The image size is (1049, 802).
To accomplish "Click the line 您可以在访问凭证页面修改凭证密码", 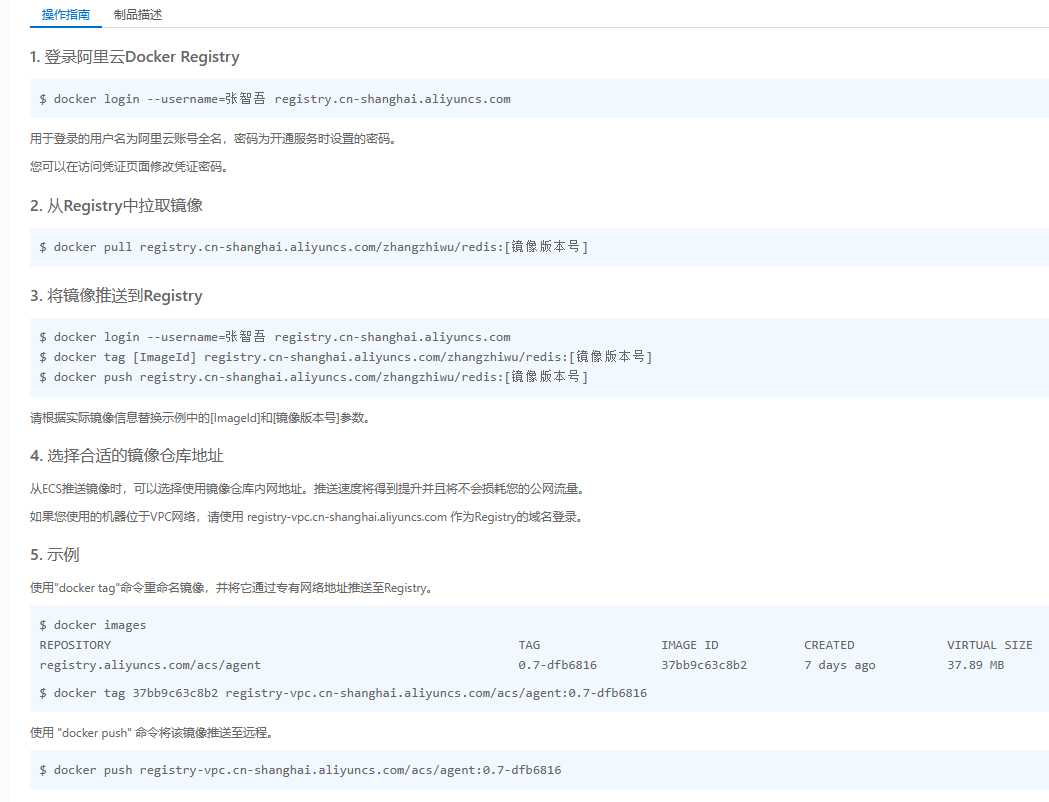I will click(x=129, y=167).
